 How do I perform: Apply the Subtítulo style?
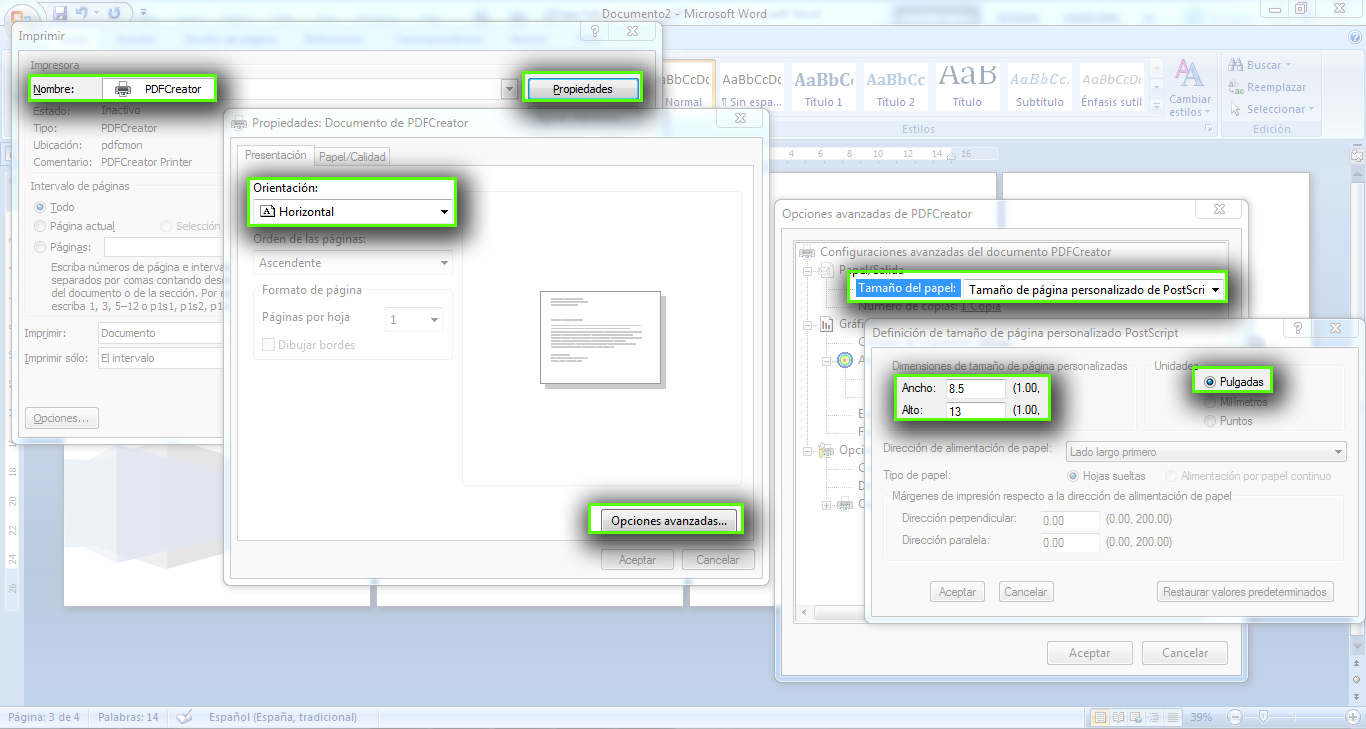click(x=1040, y=86)
